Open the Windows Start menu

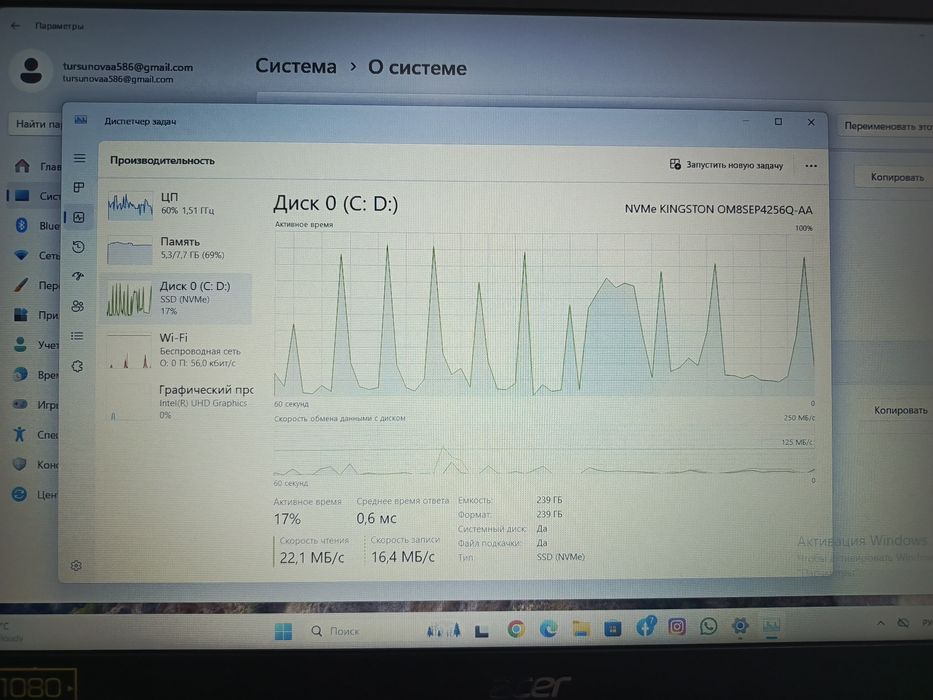click(x=283, y=632)
